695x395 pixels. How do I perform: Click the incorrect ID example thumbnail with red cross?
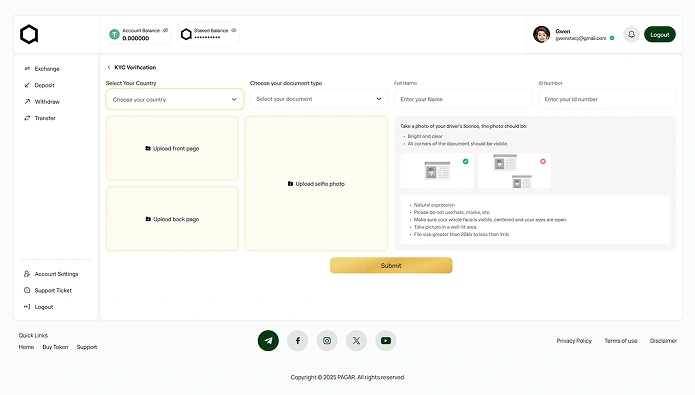[x=514, y=171]
